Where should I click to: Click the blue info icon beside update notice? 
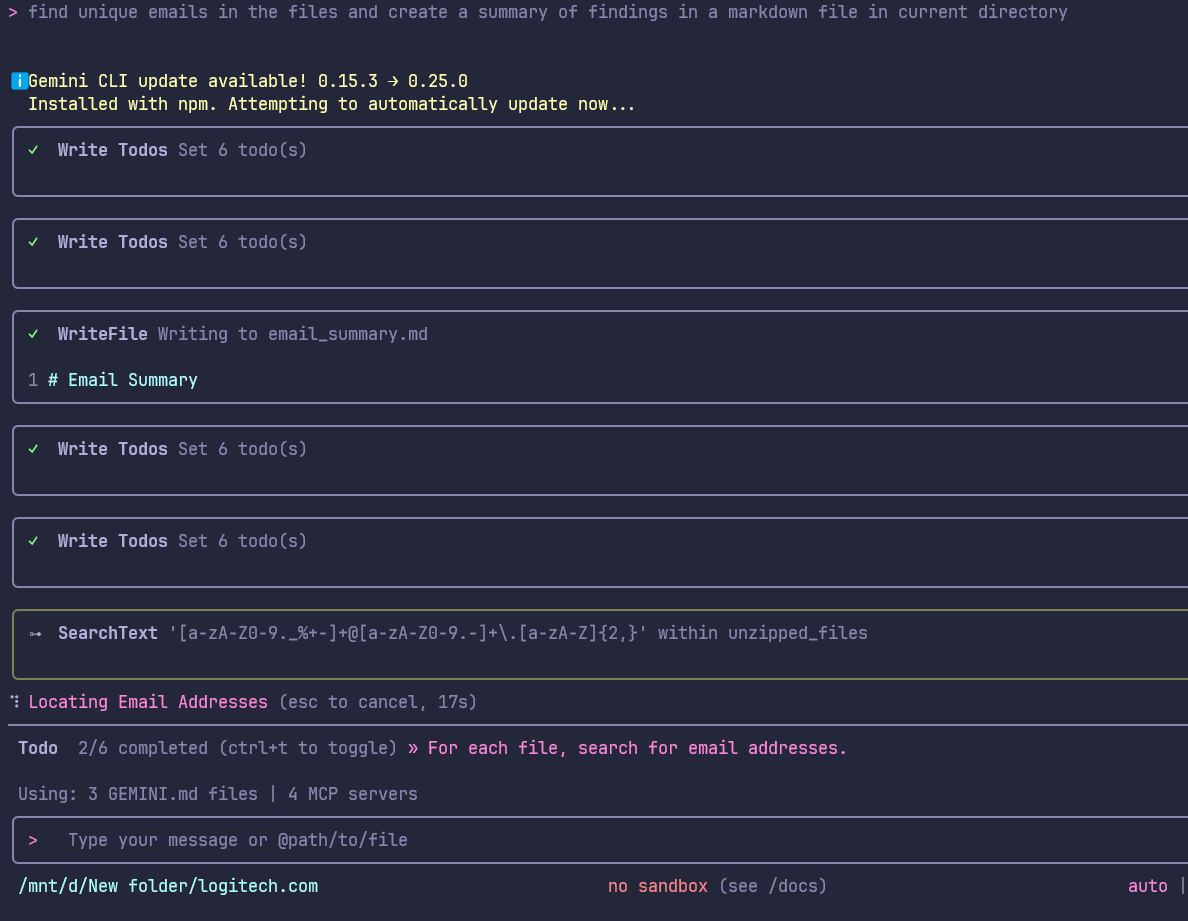[19, 81]
